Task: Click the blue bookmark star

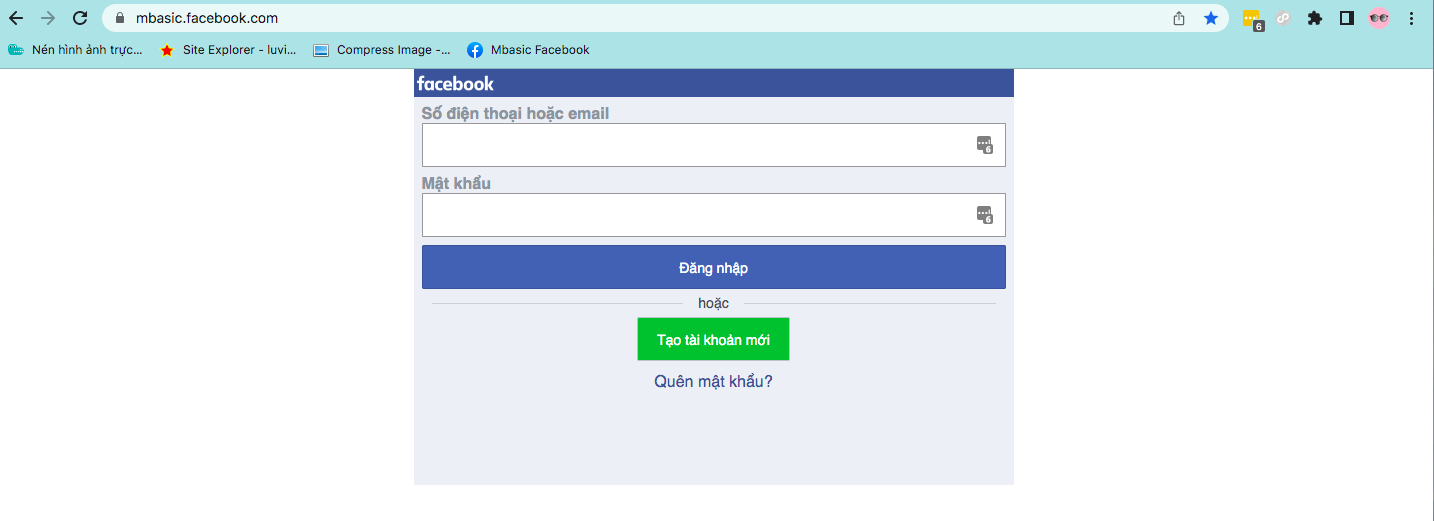Action: click(1211, 18)
